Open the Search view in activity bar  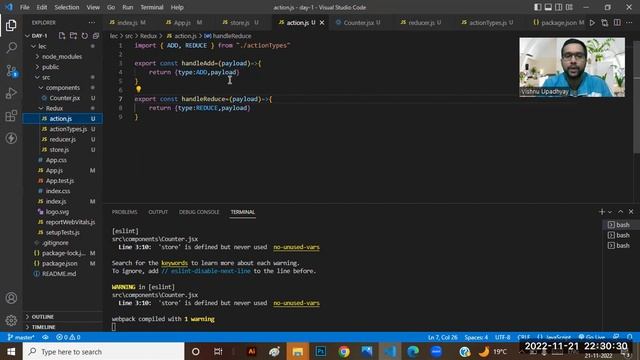(x=11, y=48)
